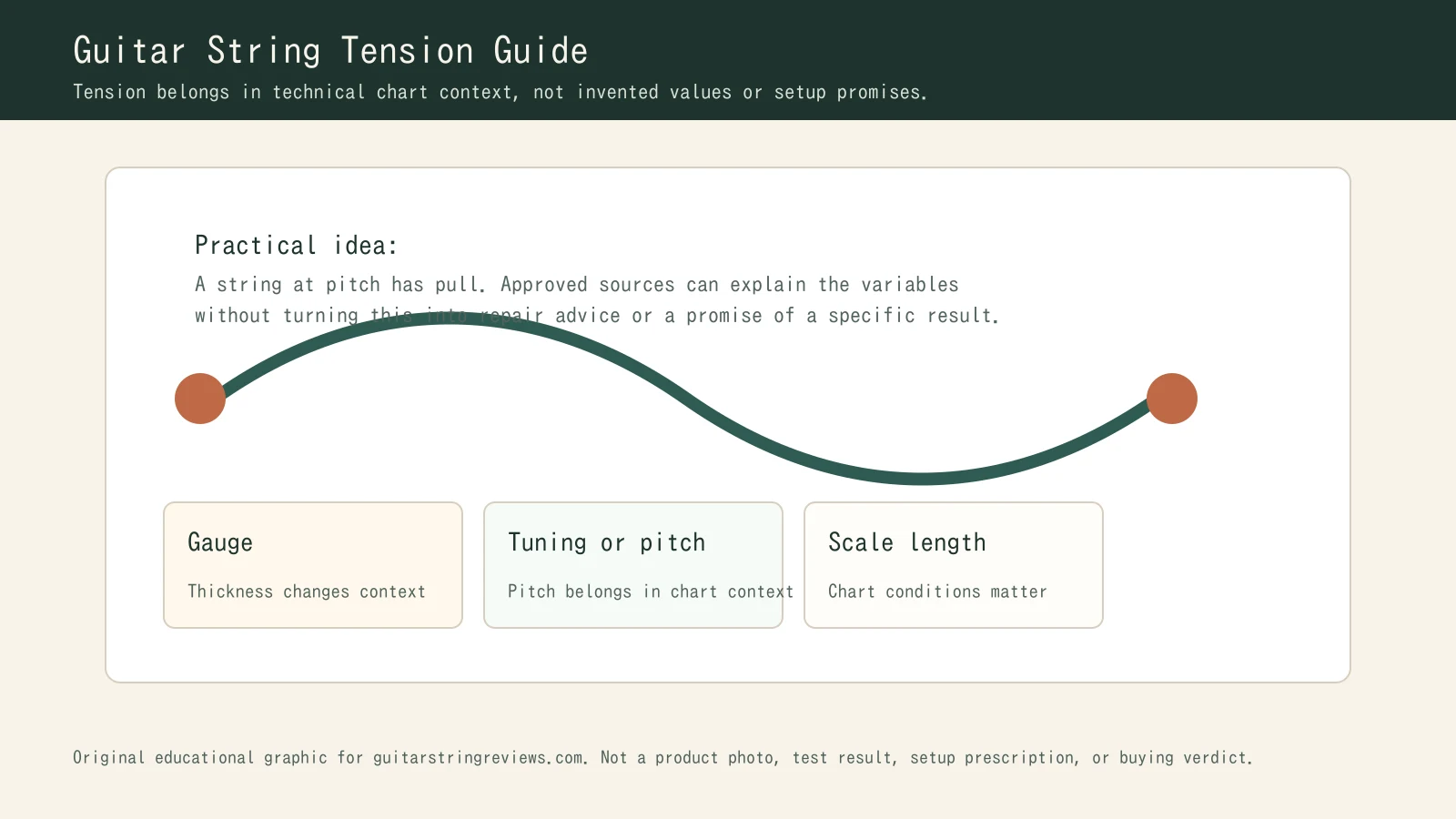Click the "Guitar String Tension Guide" title
The height and width of the screenshot is (819, 1456).
coord(330,51)
